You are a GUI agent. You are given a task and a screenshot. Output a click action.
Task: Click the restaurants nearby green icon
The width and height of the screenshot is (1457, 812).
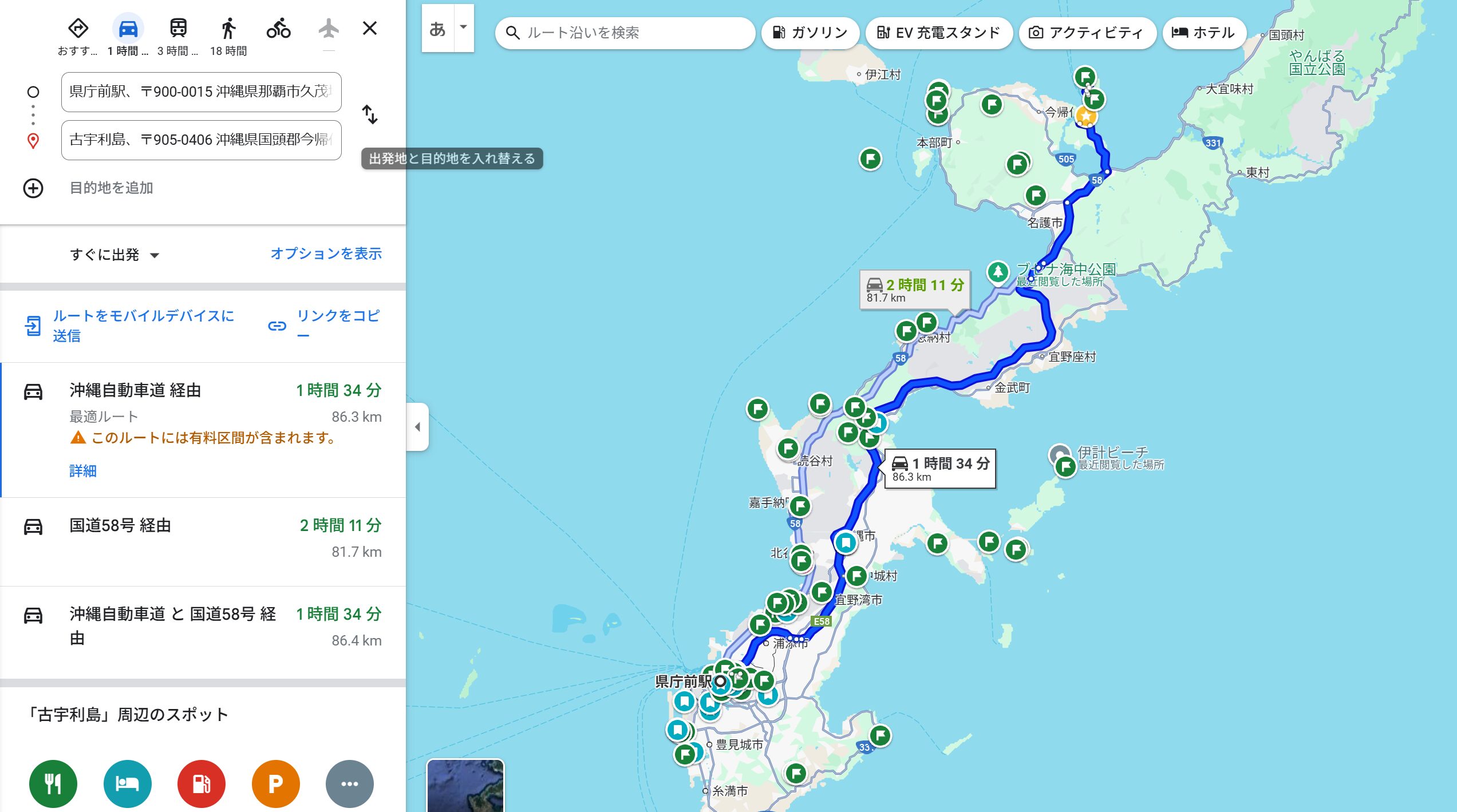pos(53,783)
